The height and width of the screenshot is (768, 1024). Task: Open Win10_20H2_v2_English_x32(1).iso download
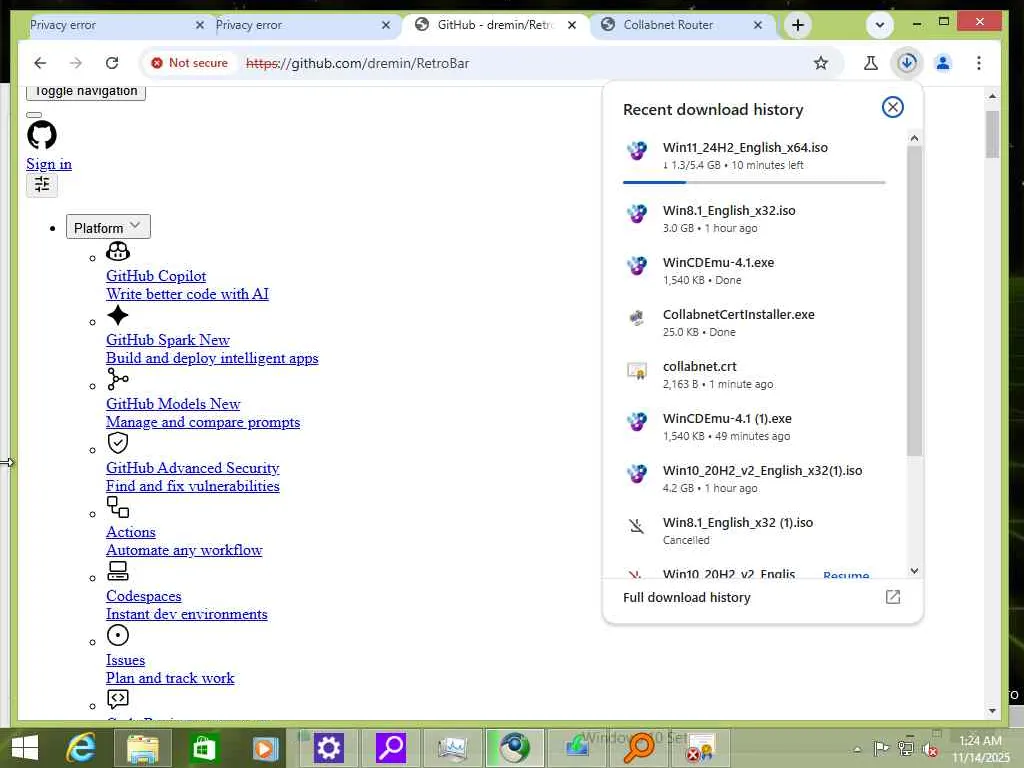click(x=754, y=479)
